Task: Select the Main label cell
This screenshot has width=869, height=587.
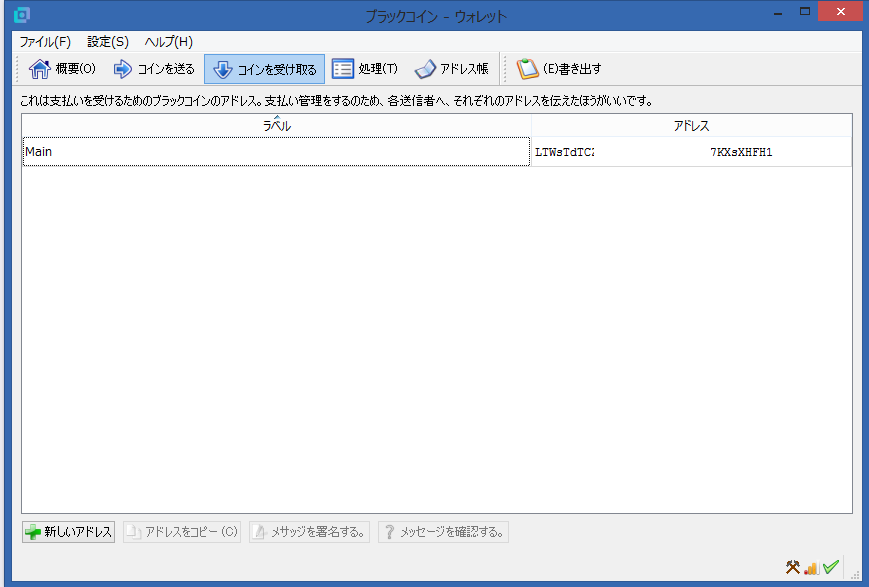Action: (277, 151)
